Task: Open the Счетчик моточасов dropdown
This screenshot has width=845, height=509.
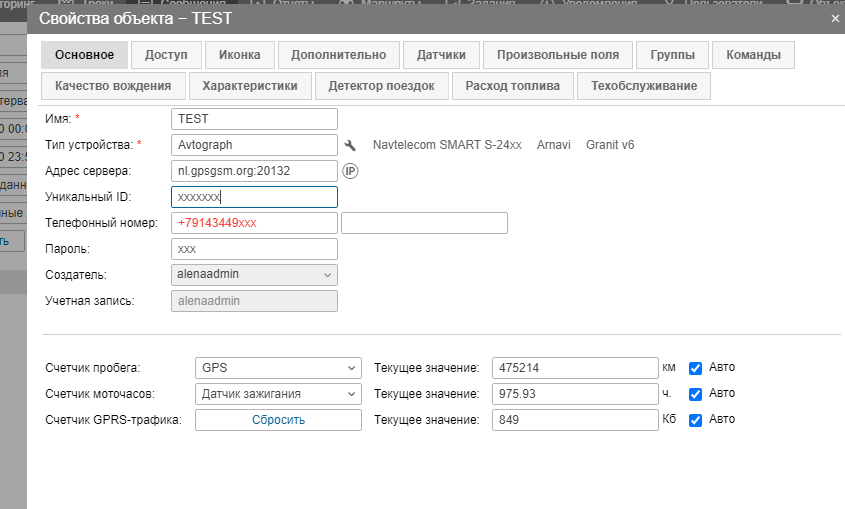Action: click(x=277, y=394)
